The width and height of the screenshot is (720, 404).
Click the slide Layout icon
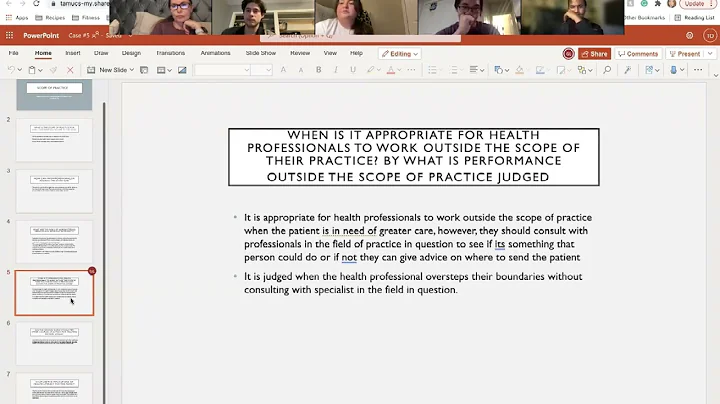161,70
